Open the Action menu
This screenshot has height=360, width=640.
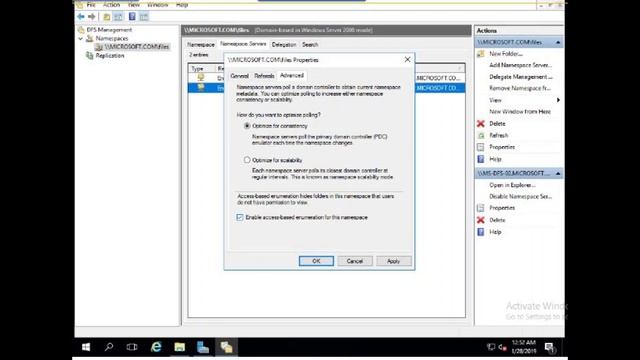pyautogui.click(x=111, y=5)
